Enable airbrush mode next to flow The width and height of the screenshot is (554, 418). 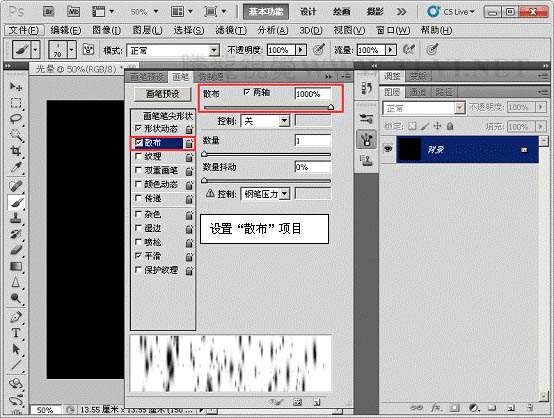409,49
